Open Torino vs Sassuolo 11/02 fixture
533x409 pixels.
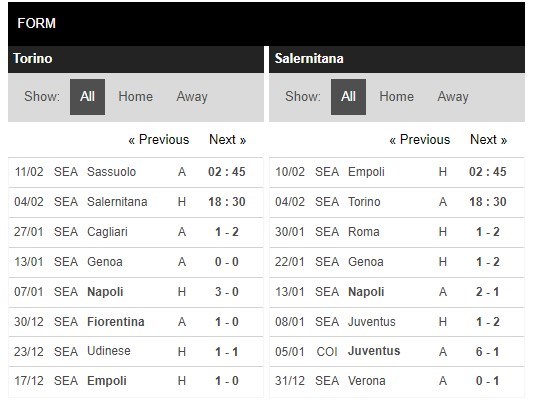(x=136, y=172)
